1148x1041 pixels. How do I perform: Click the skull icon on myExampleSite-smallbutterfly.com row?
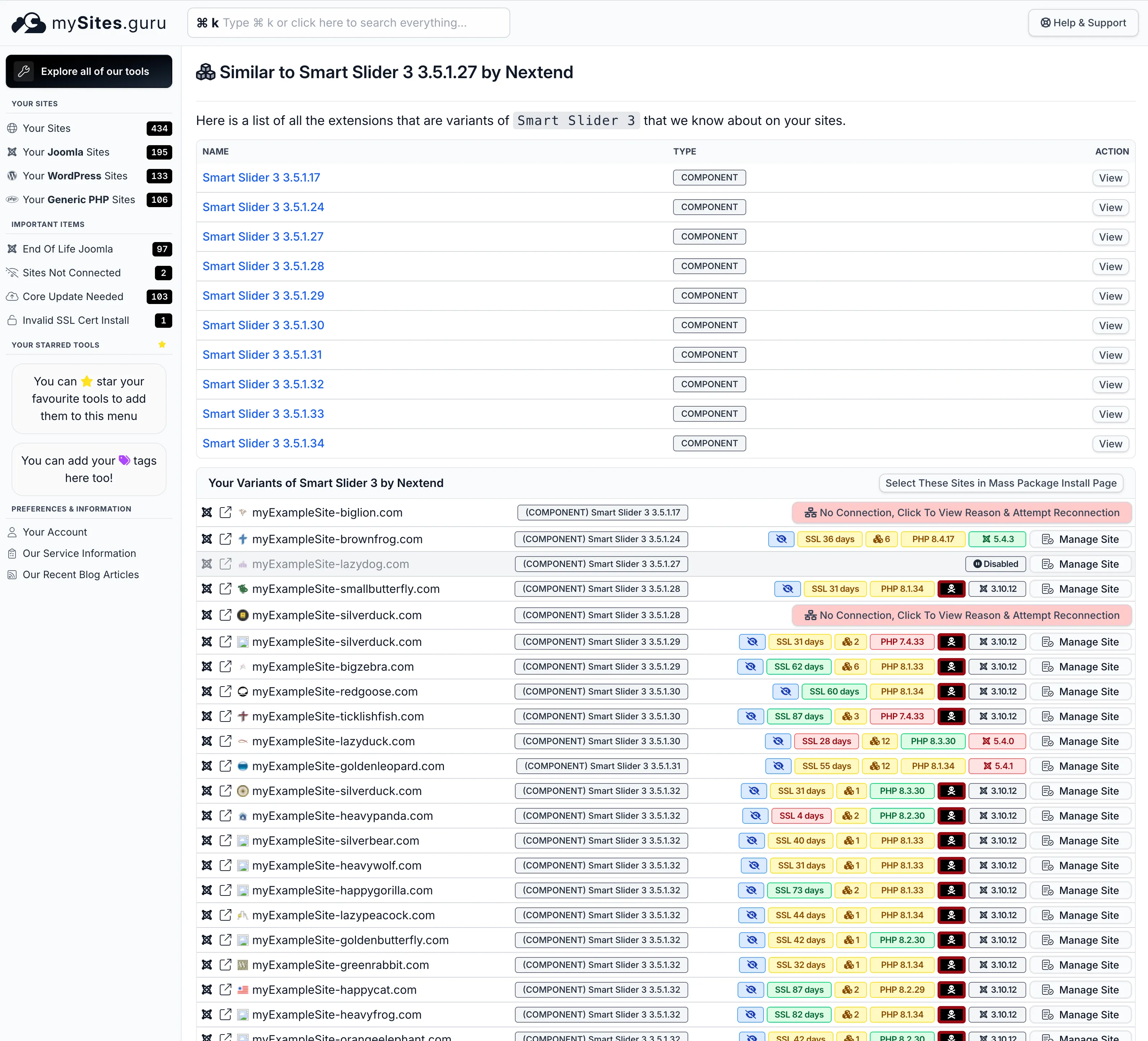point(952,589)
